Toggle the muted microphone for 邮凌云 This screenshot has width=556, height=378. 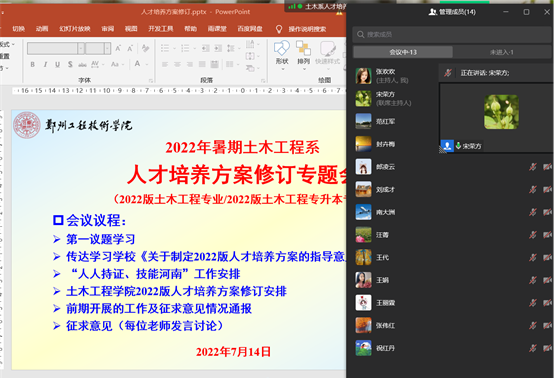coord(533,167)
